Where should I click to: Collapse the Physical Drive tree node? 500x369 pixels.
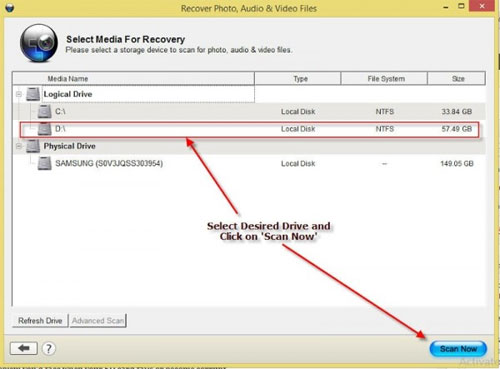coord(19,146)
